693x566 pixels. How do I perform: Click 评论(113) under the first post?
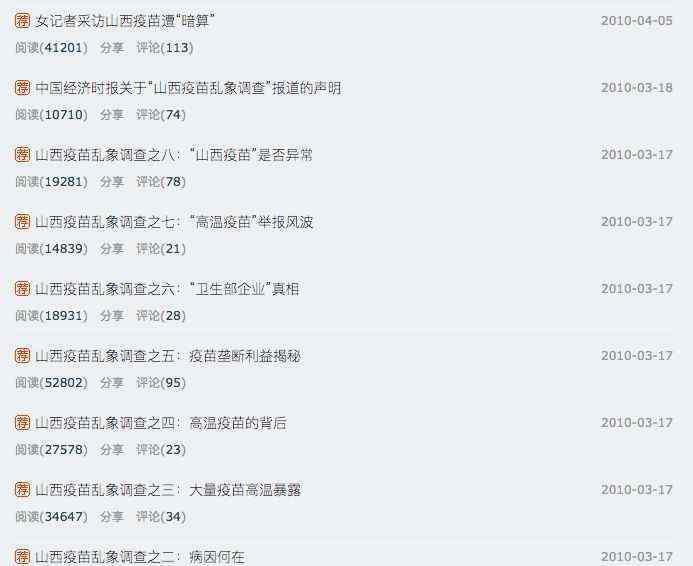pyautogui.click(x=165, y=48)
